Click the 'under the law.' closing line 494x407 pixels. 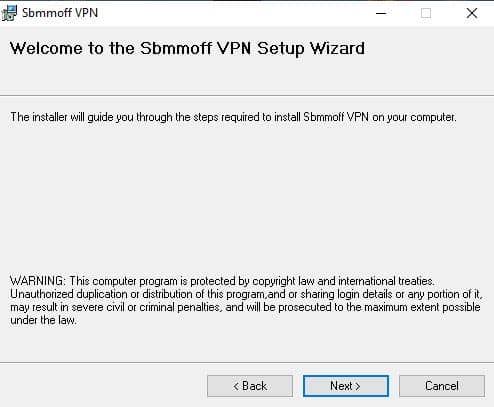coord(43,320)
